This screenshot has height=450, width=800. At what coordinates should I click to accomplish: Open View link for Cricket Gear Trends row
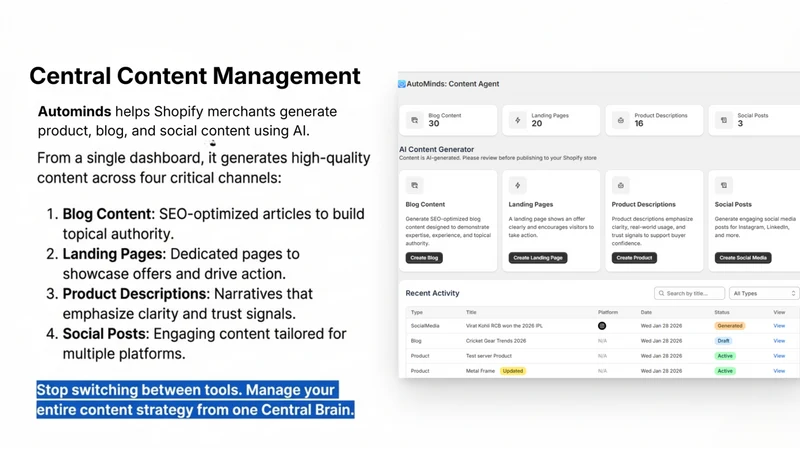coord(779,341)
